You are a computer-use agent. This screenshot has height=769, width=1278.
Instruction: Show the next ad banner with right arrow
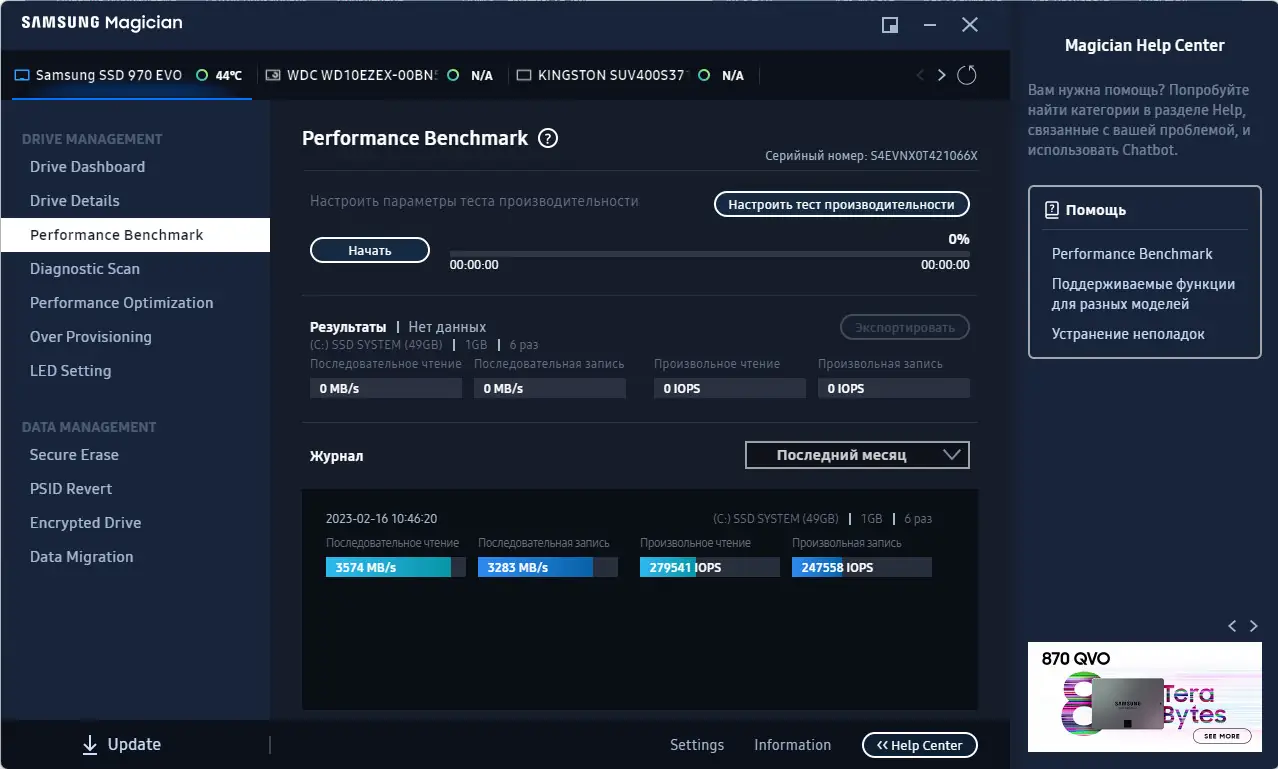(1254, 626)
